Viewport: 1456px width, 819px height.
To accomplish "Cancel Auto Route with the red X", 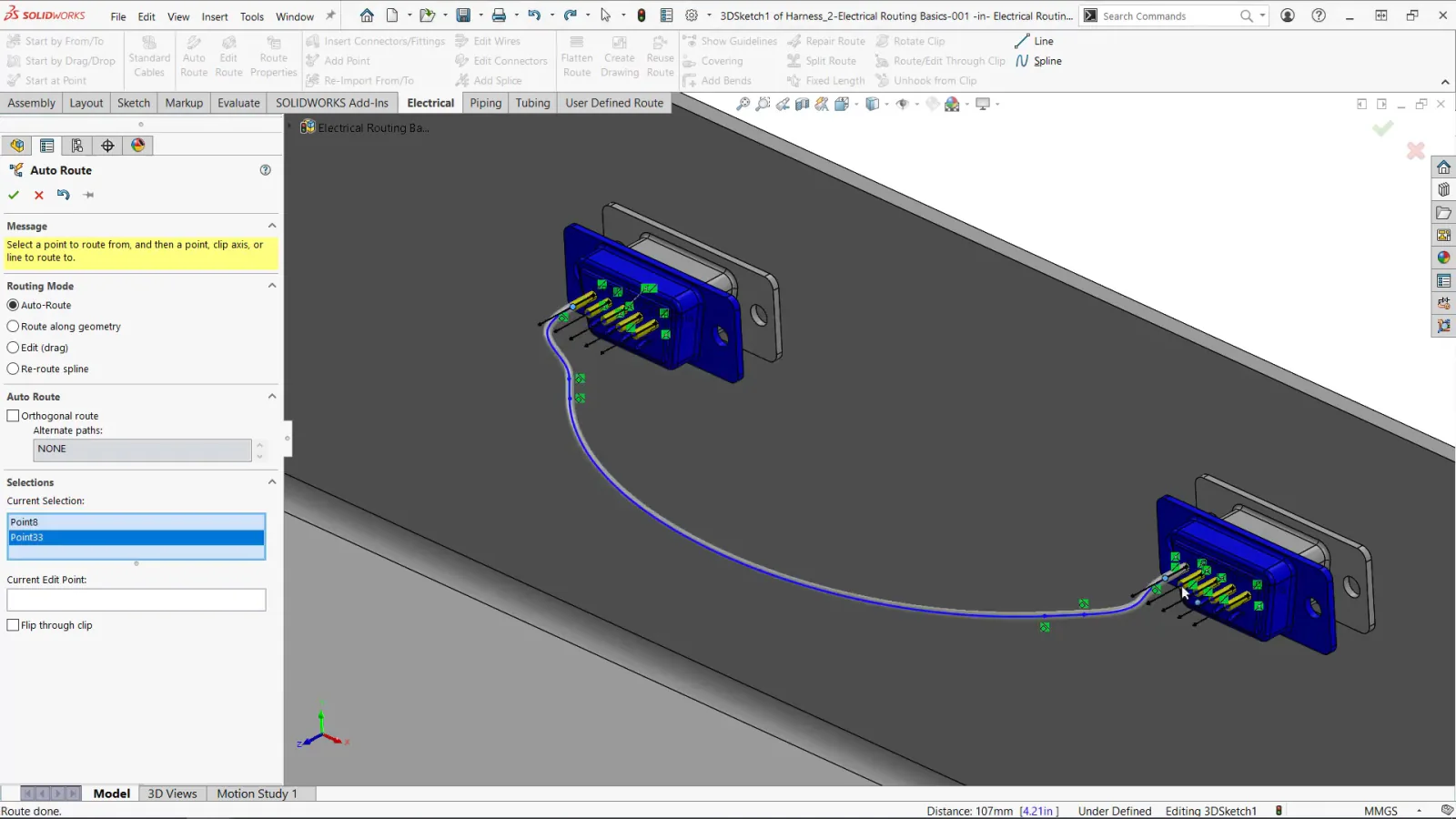I will click(39, 195).
